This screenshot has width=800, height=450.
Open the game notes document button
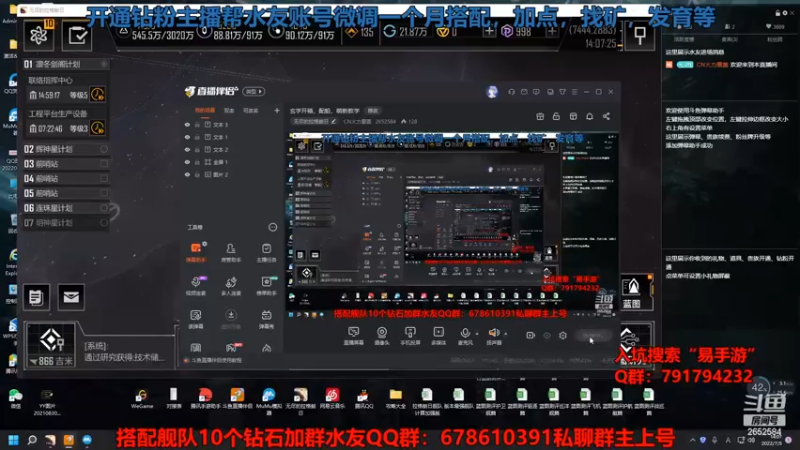[x=36, y=296]
